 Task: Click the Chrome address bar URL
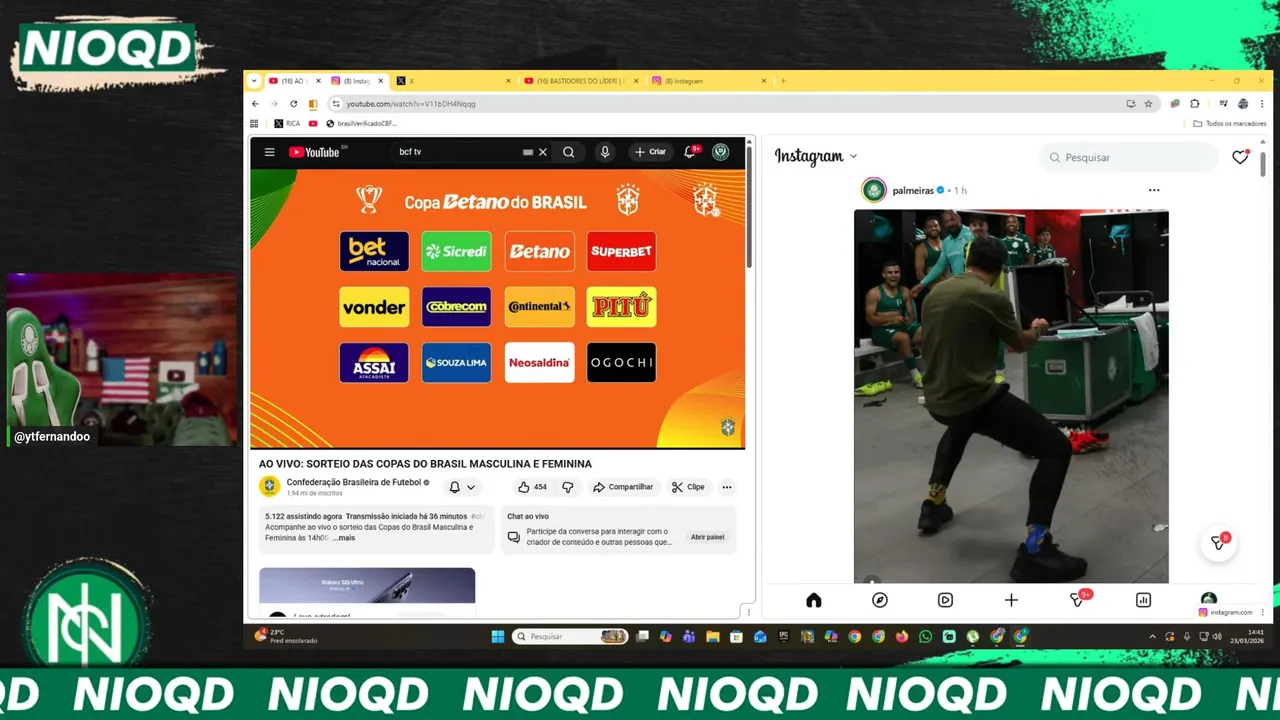click(411, 104)
